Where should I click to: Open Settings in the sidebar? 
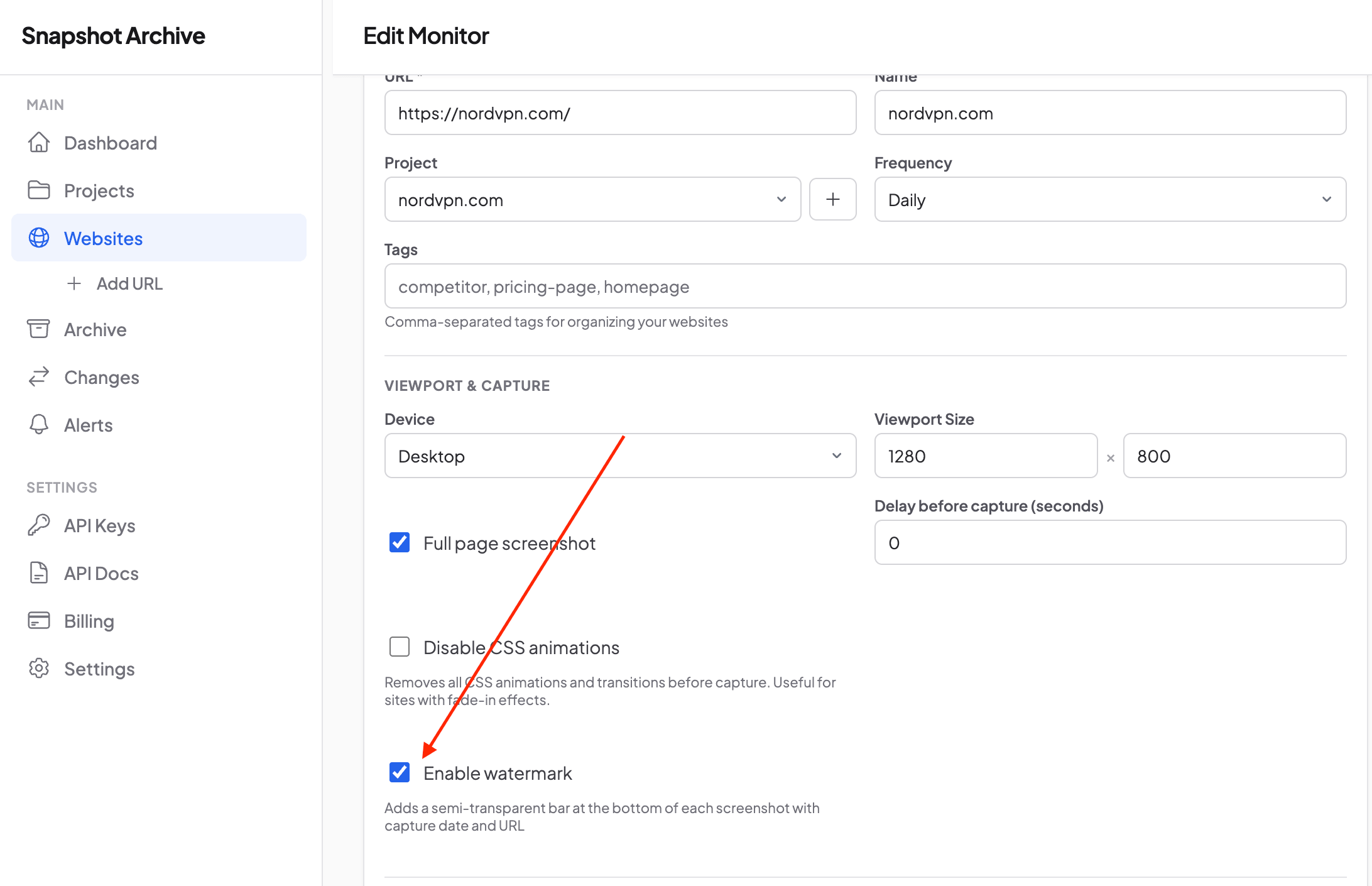click(x=159, y=669)
